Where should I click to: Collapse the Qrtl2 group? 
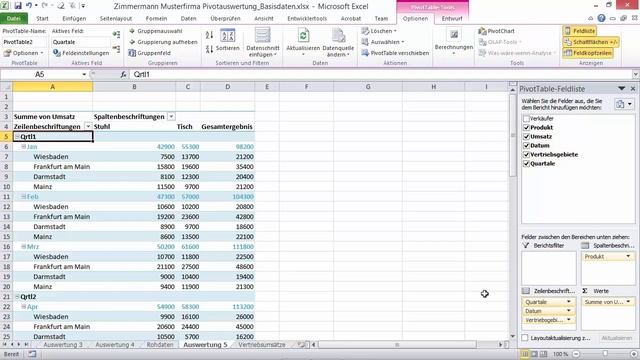[x=17, y=296]
